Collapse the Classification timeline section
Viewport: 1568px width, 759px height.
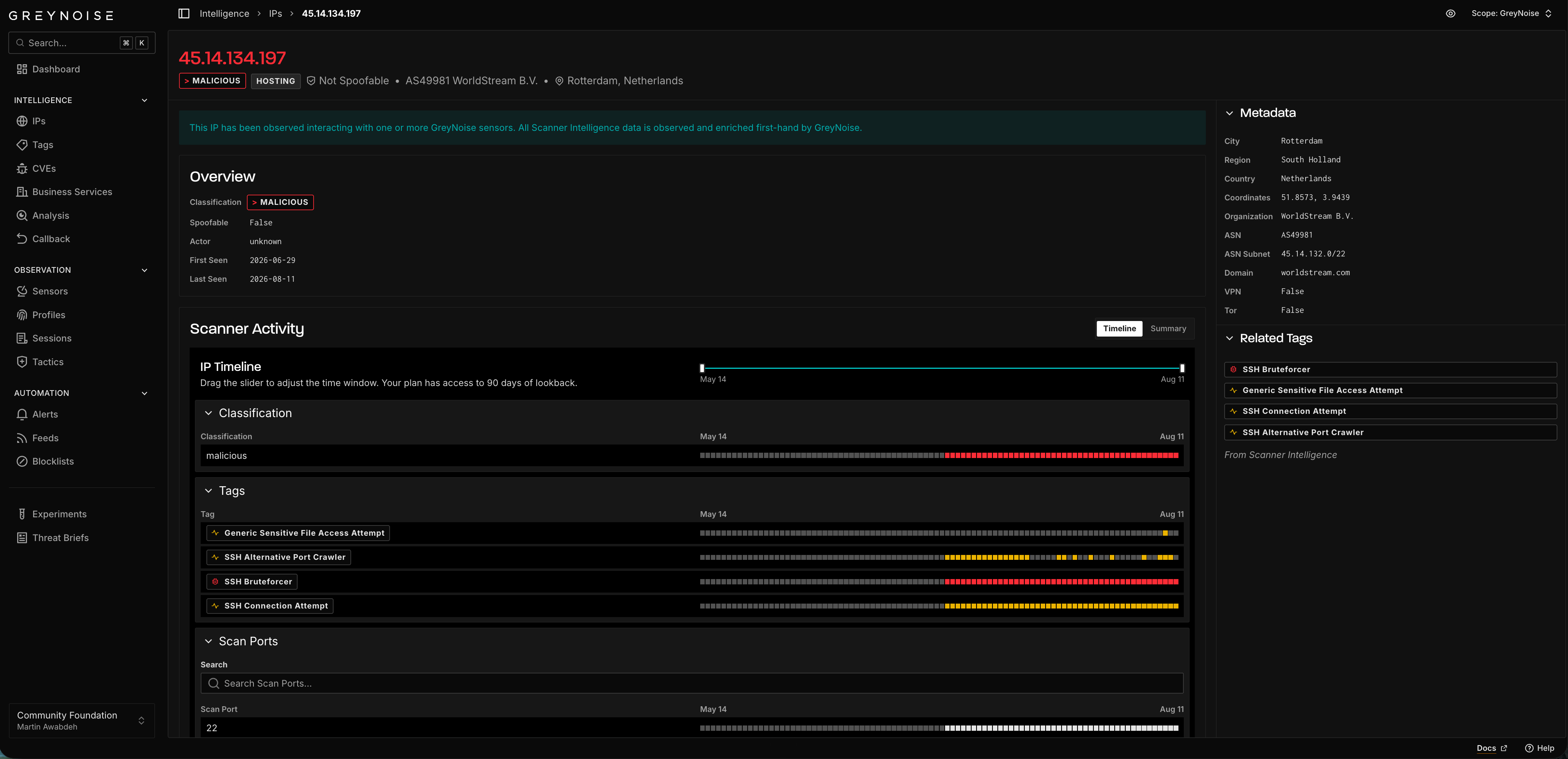coord(208,413)
